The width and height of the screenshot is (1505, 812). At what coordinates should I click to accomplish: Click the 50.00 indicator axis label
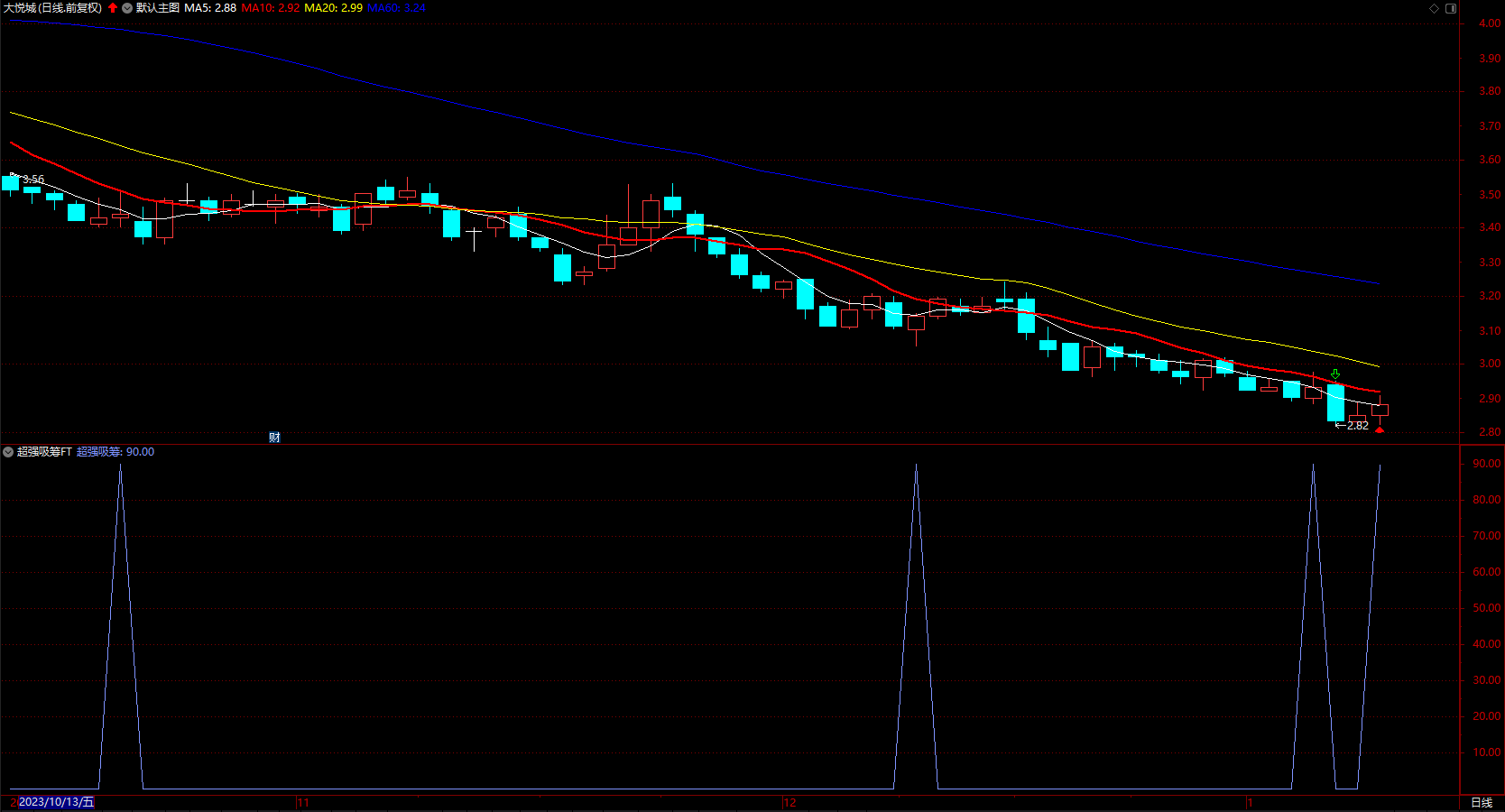point(1487,608)
